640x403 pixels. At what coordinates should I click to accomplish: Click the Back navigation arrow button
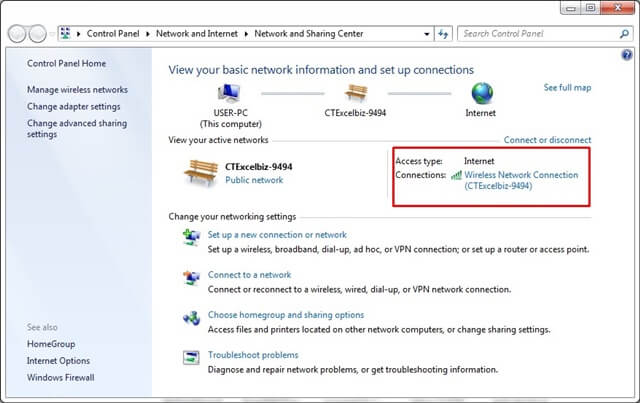[x=17, y=34]
